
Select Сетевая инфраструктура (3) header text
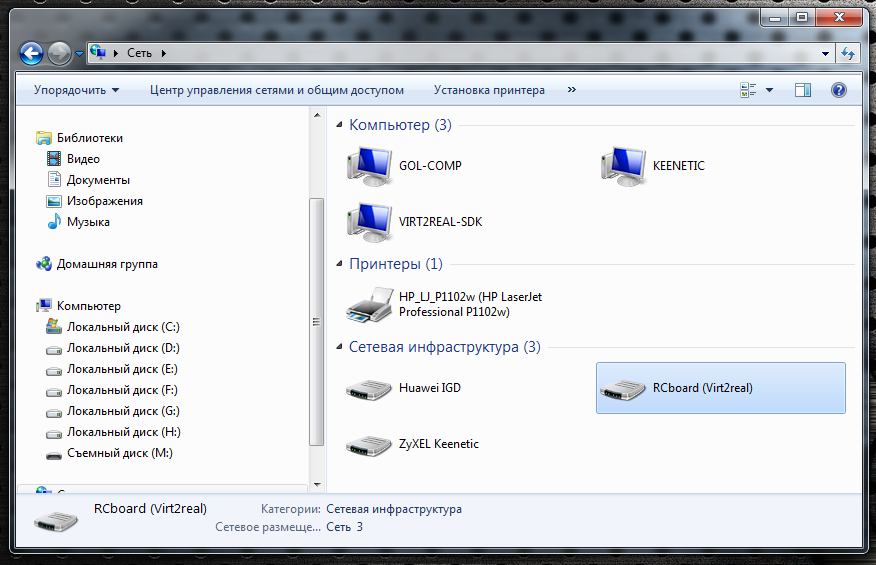tap(445, 347)
